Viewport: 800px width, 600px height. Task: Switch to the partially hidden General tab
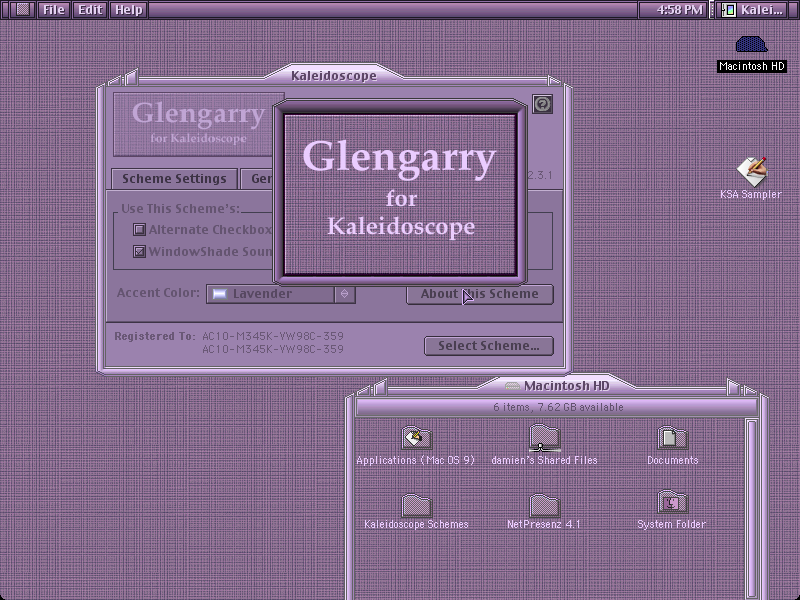click(258, 179)
